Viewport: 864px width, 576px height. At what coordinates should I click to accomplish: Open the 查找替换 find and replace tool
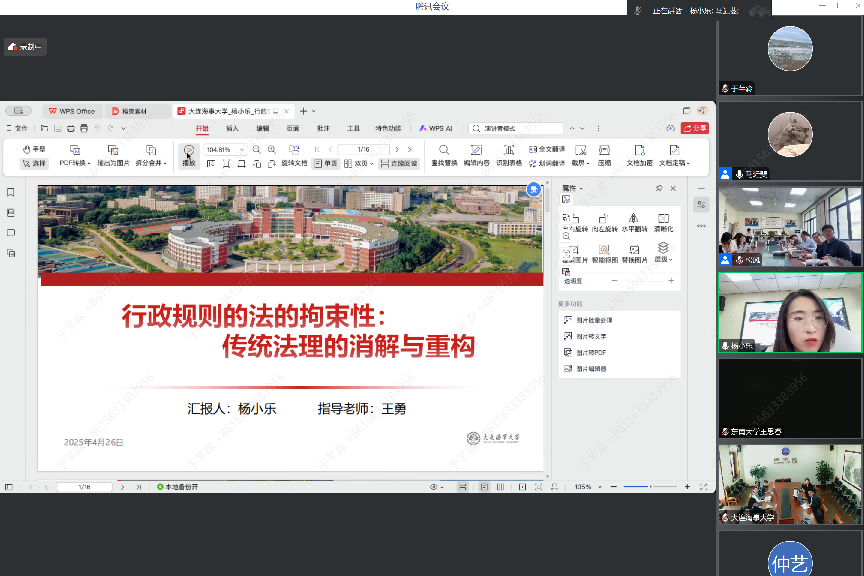coord(444,154)
